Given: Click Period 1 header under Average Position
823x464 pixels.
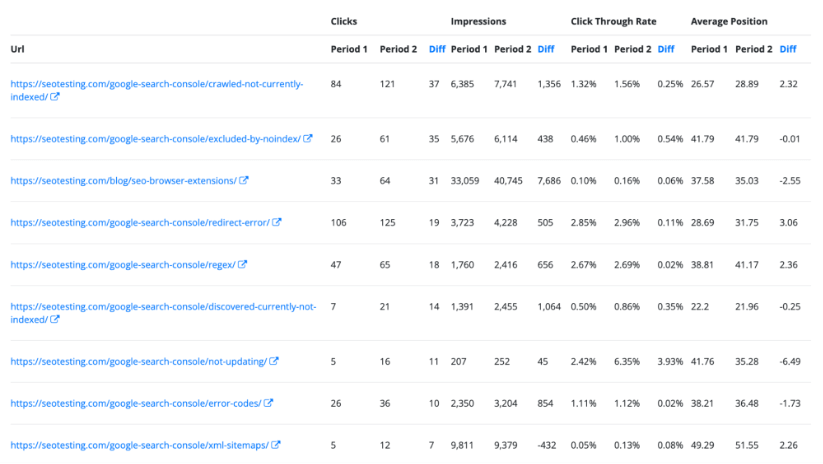Looking at the screenshot, I should click(709, 49).
